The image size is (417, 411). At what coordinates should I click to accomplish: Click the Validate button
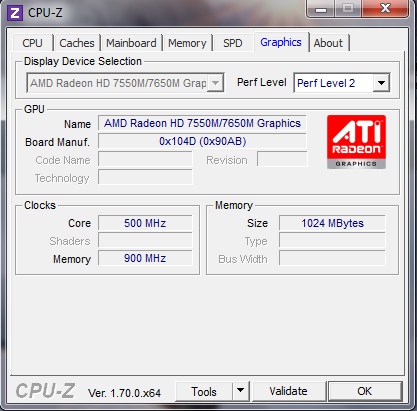pos(289,391)
